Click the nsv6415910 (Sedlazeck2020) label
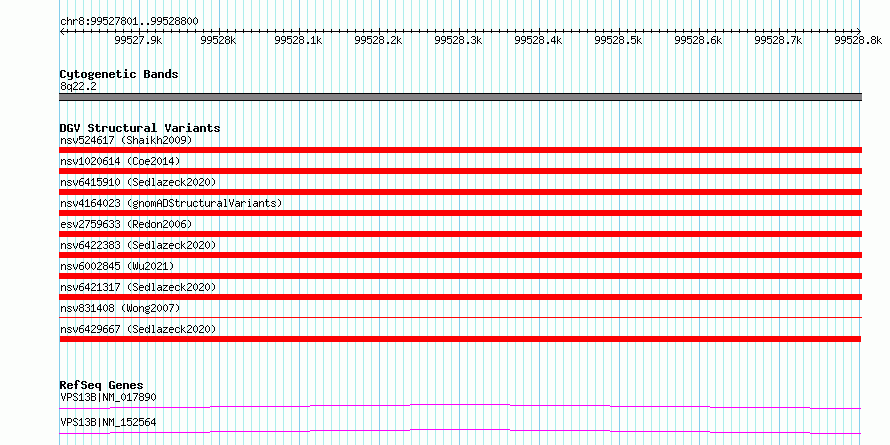This screenshot has height=445, width=890. [x=138, y=182]
